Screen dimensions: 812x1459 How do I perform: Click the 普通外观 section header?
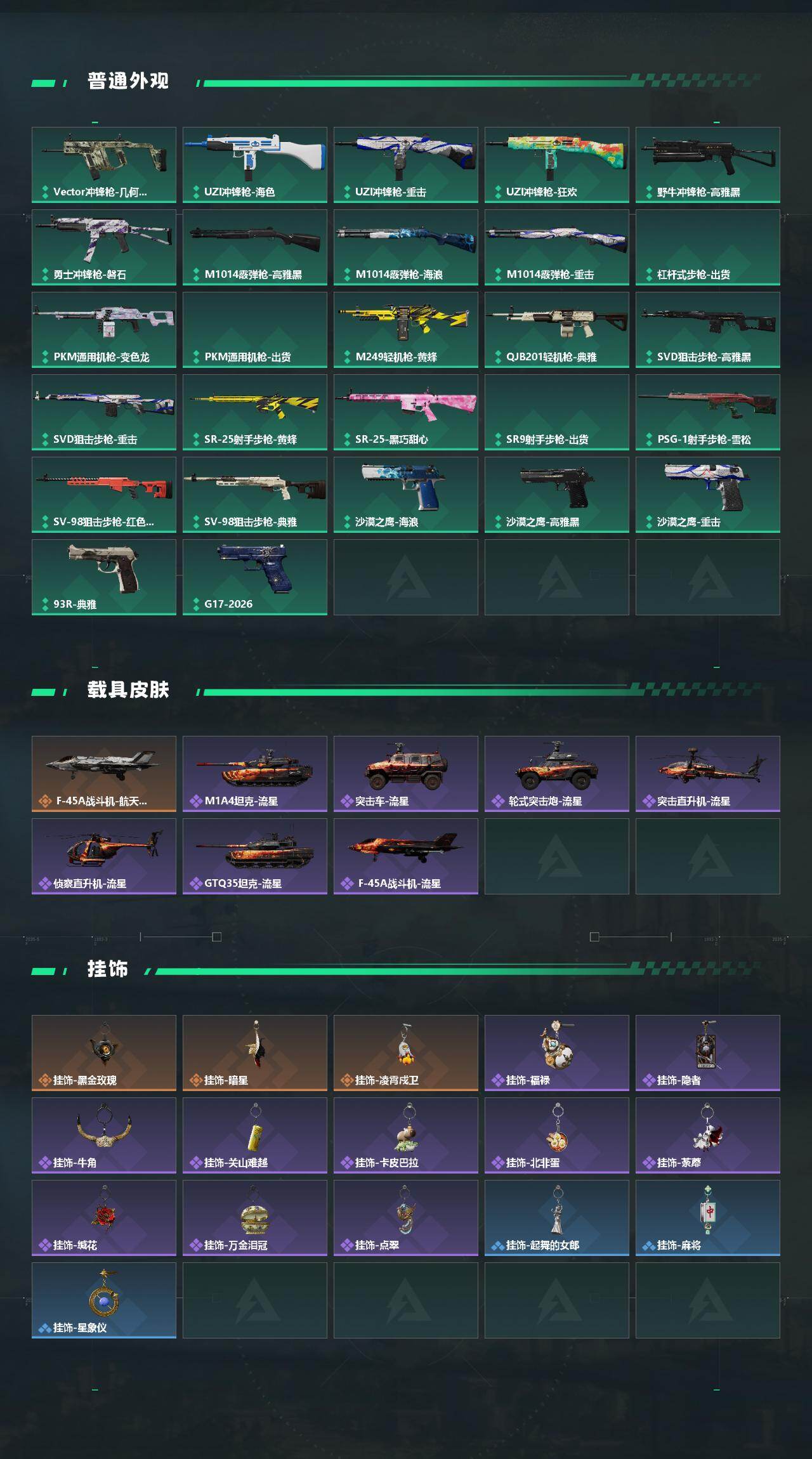tap(128, 81)
